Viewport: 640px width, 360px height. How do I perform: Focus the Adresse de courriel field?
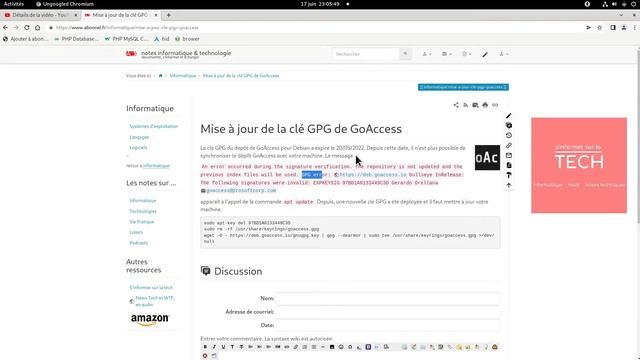[x=387, y=312]
